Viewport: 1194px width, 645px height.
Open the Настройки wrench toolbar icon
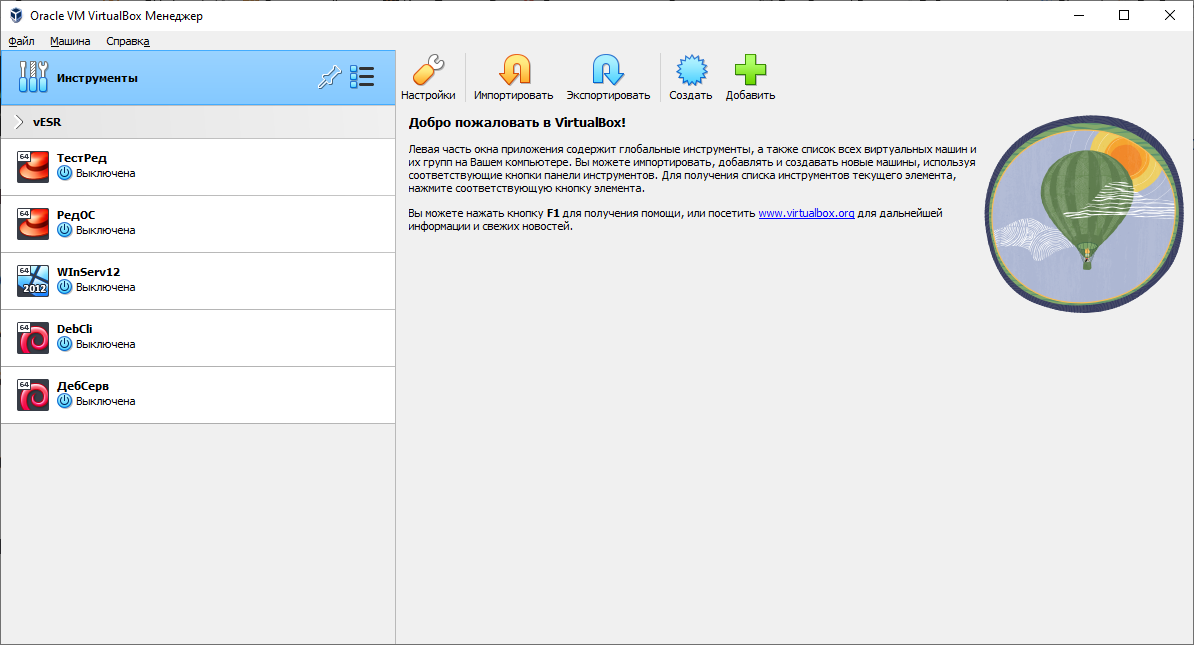(428, 70)
